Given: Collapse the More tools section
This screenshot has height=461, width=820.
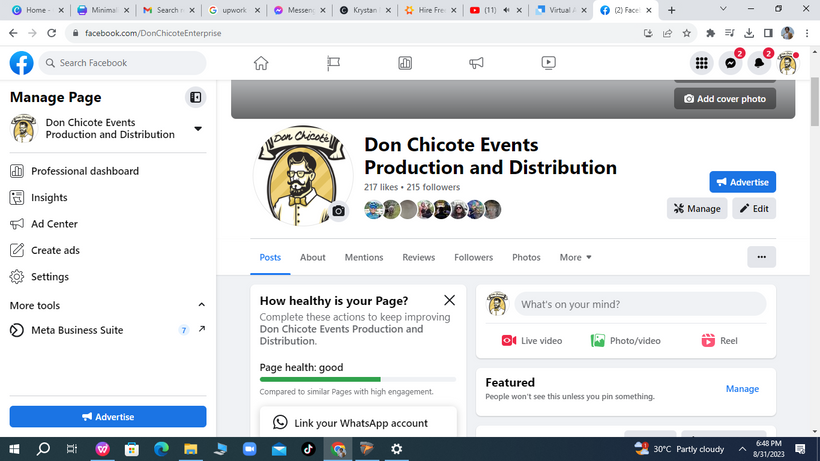Looking at the screenshot, I should (x=201, y=305).
